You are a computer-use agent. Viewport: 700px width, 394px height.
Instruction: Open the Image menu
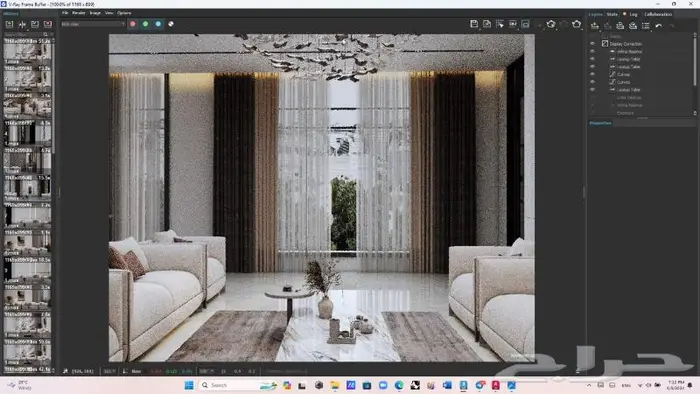(x=95, y=13)
